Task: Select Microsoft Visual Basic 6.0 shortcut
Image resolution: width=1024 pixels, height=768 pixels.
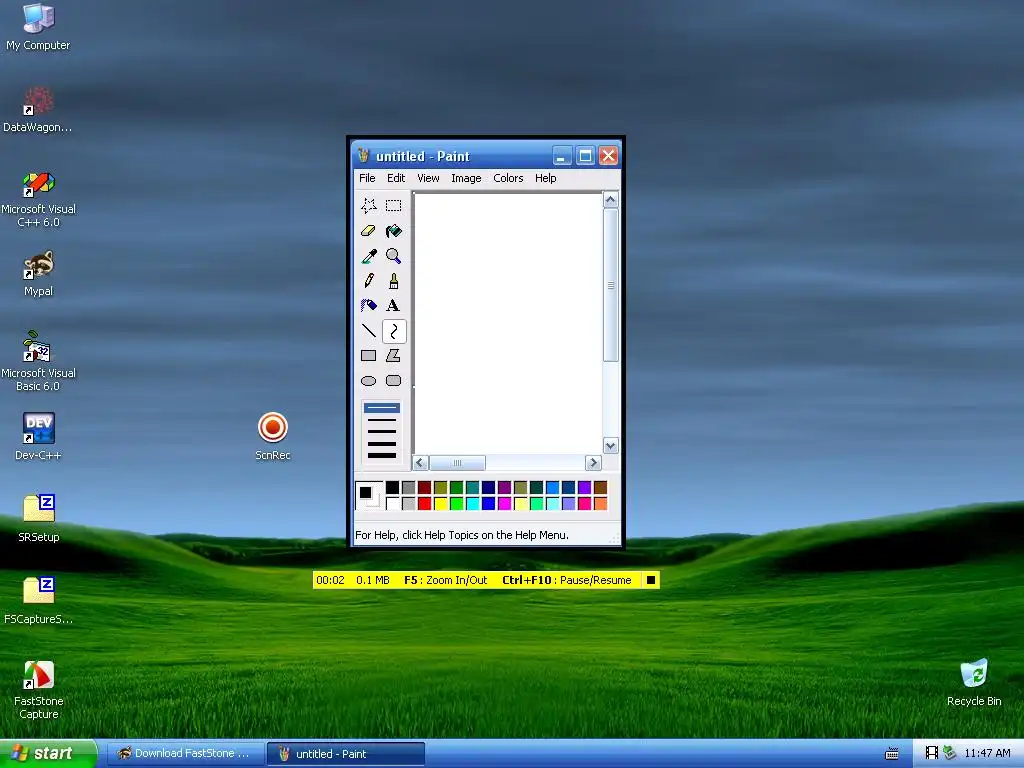Action: coord(38,362)
